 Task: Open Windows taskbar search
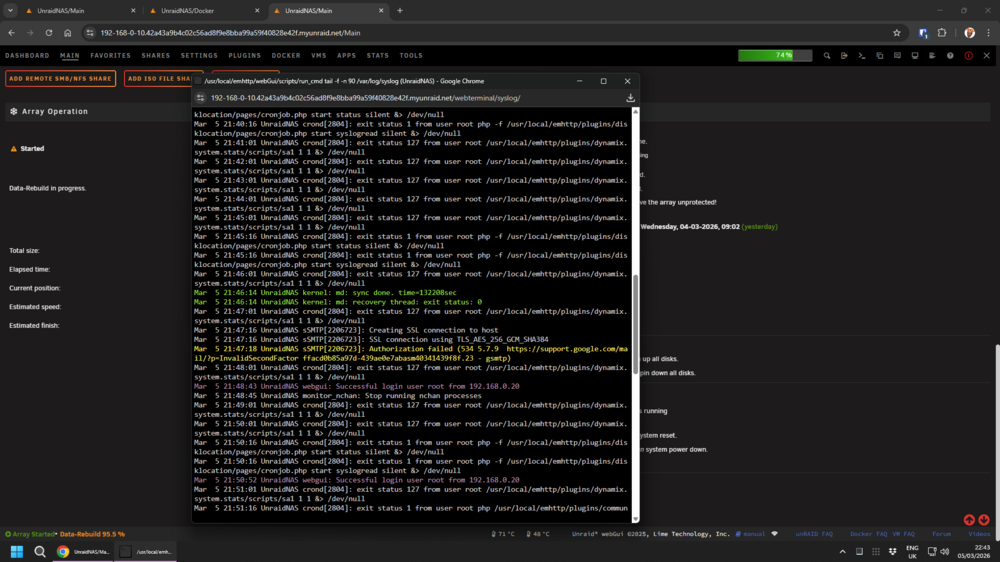40,552
